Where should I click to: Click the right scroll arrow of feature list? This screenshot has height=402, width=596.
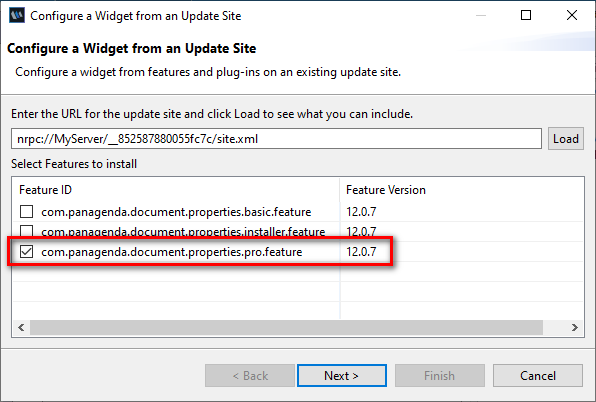click(x=574, y=328)
